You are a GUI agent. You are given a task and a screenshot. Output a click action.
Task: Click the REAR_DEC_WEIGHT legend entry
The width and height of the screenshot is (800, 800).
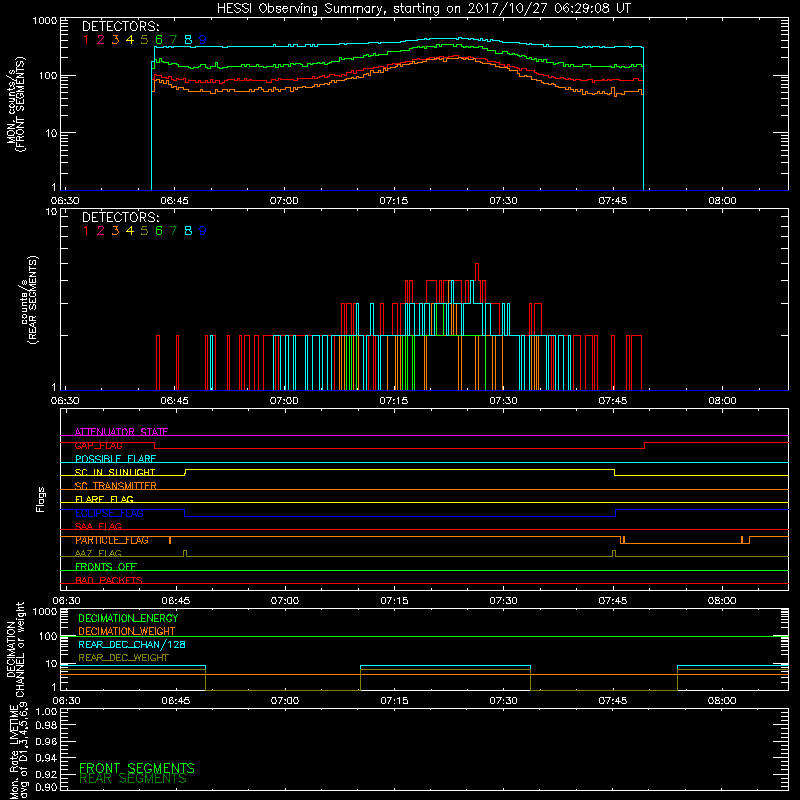[123, 658]
